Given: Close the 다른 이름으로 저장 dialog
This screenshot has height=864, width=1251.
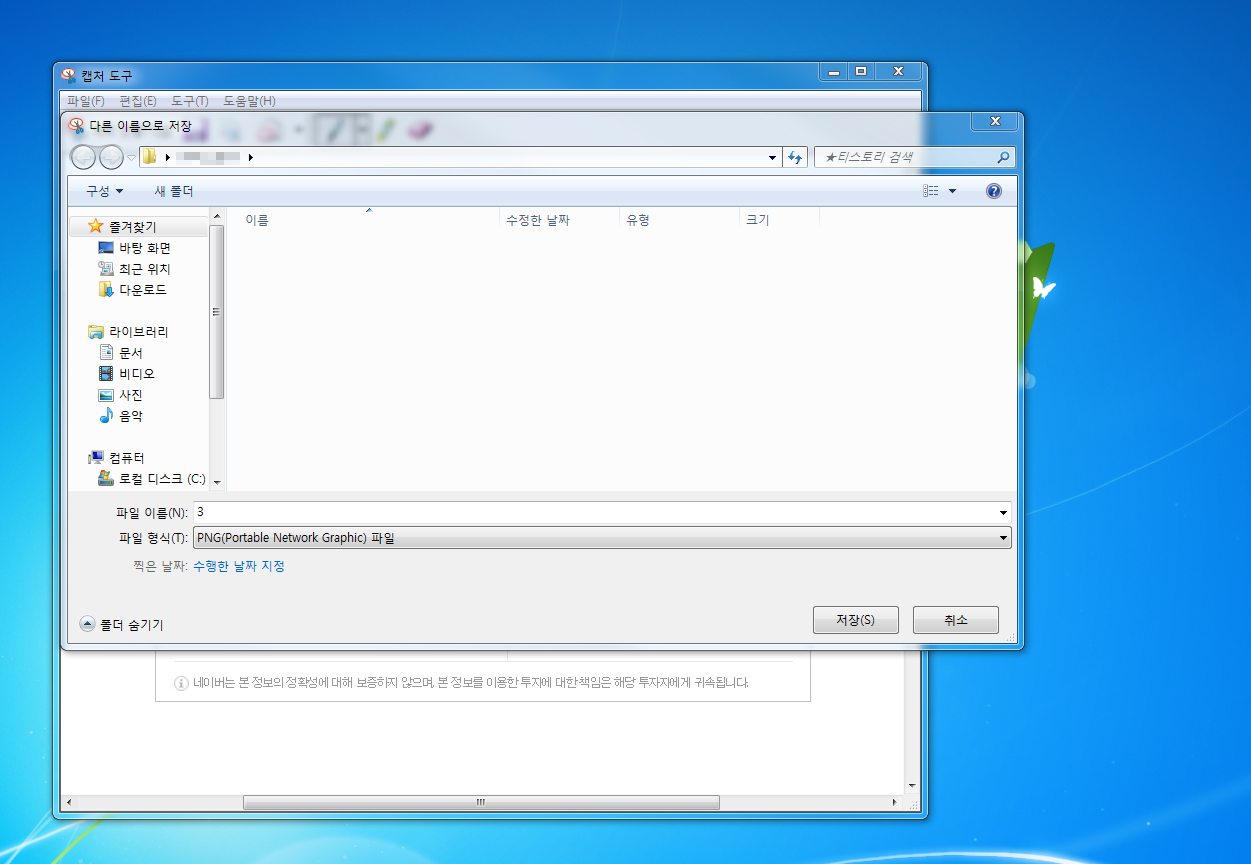Looking at the screenshot, I should point(995,122).
